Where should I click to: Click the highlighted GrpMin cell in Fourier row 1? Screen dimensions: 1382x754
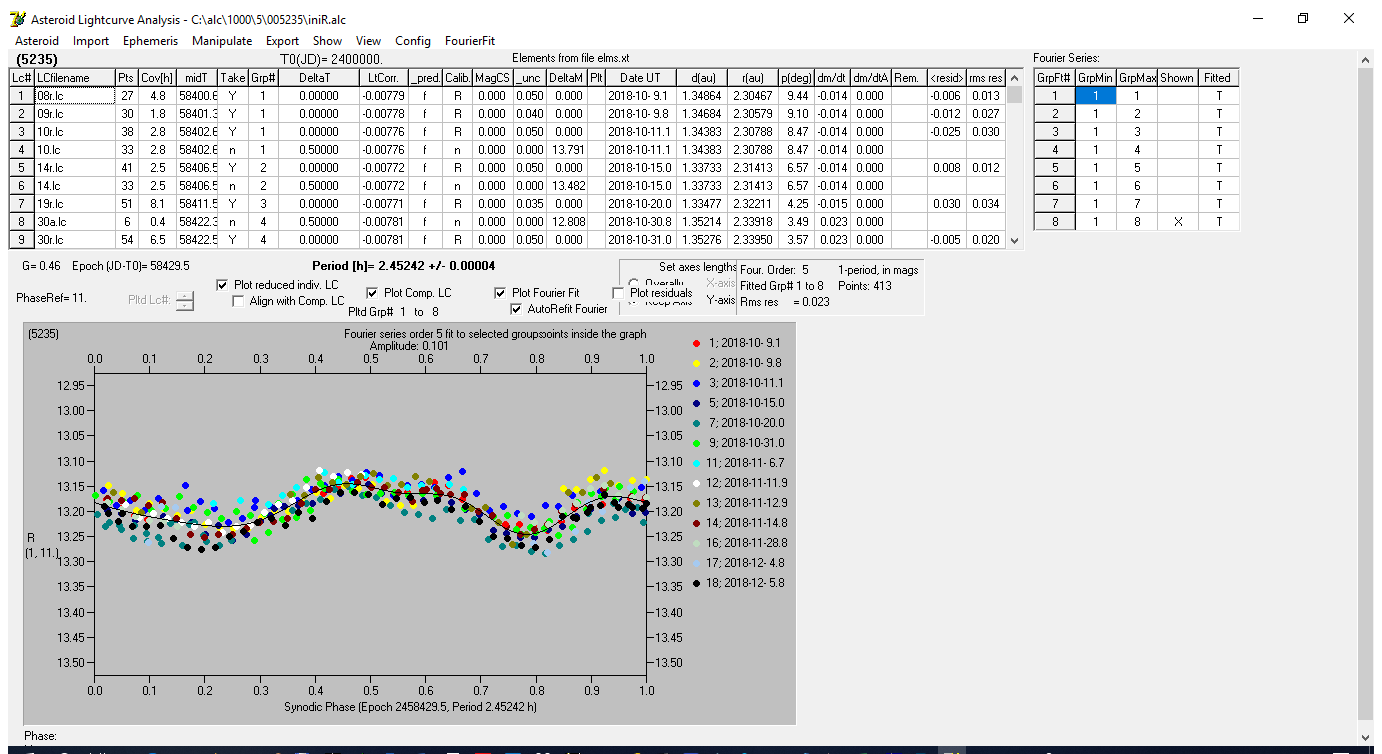coord(1095,96)
